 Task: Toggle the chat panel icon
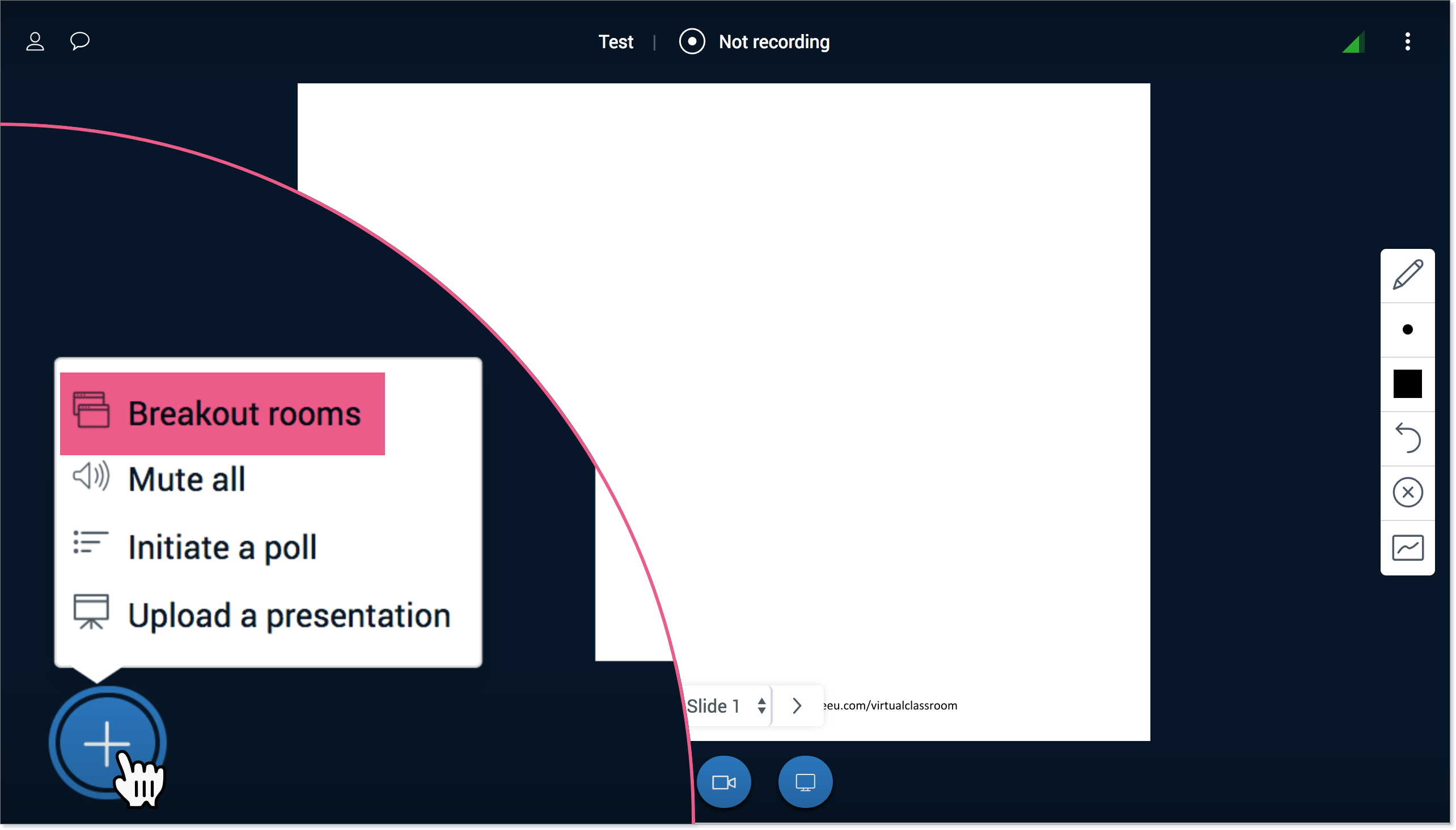click(79, 40)
